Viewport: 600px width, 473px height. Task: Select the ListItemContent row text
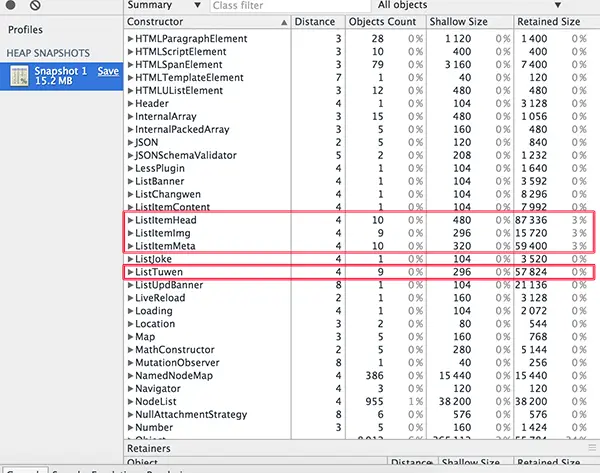173,207
